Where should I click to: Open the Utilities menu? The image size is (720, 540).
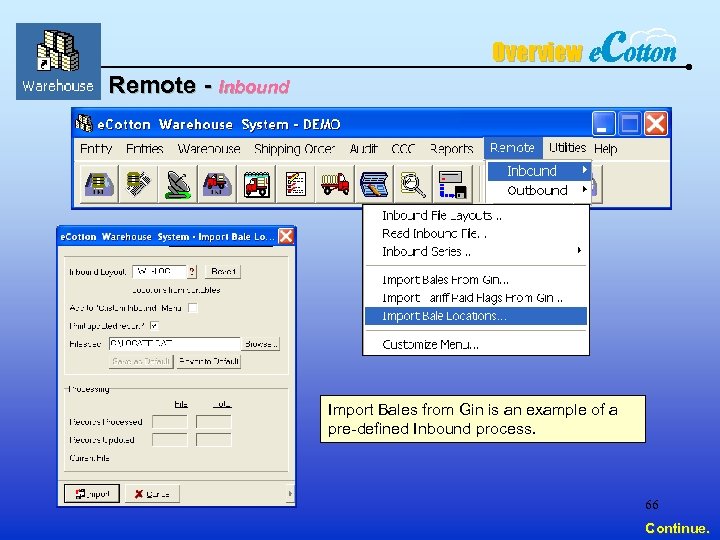click(568, 148)
